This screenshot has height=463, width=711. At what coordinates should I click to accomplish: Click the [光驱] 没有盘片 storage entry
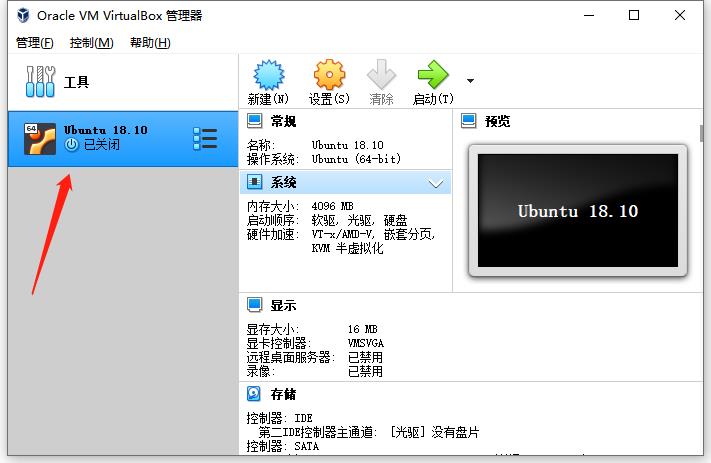pyautogui.click(x=434, y=432)
